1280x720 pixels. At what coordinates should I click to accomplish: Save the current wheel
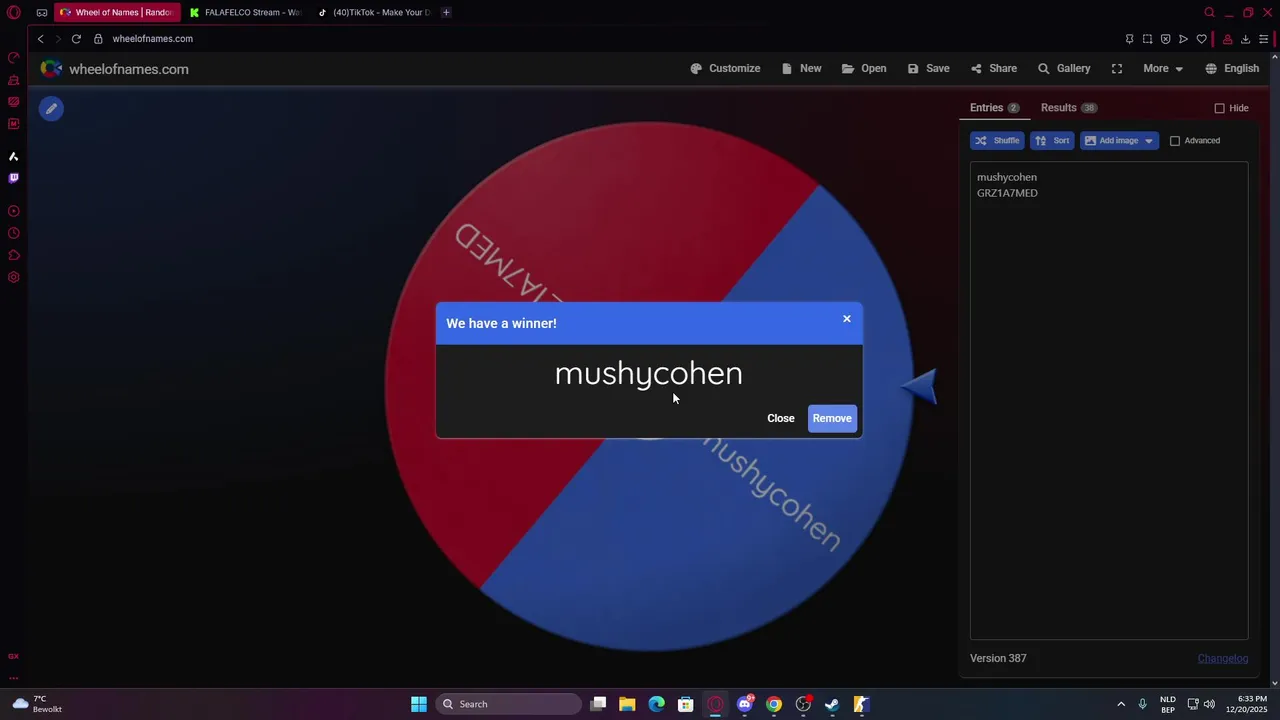click(928, 69)
